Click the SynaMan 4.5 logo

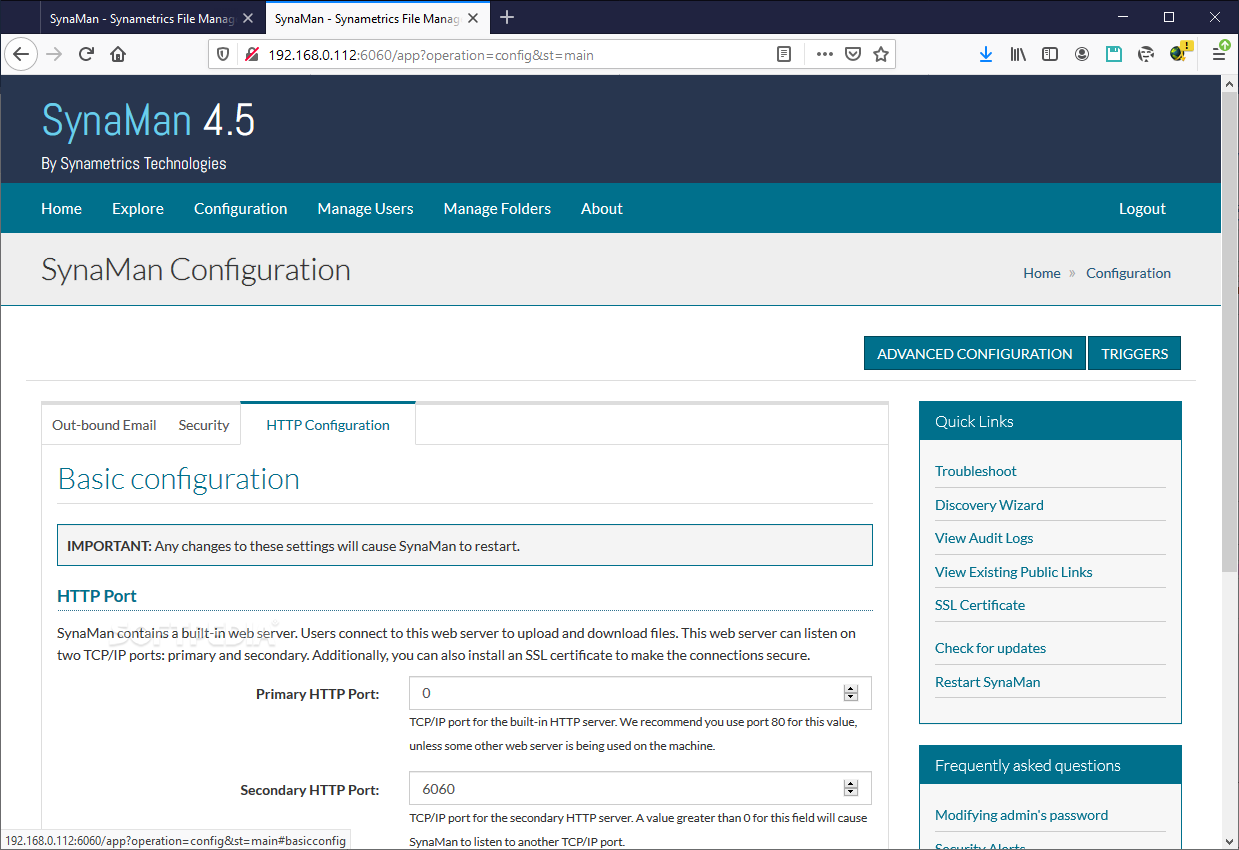[148, 121]
